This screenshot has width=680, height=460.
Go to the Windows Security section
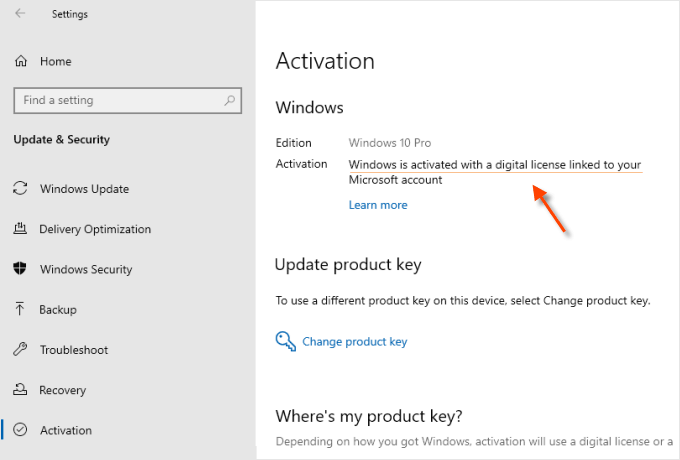pos(86,270)
